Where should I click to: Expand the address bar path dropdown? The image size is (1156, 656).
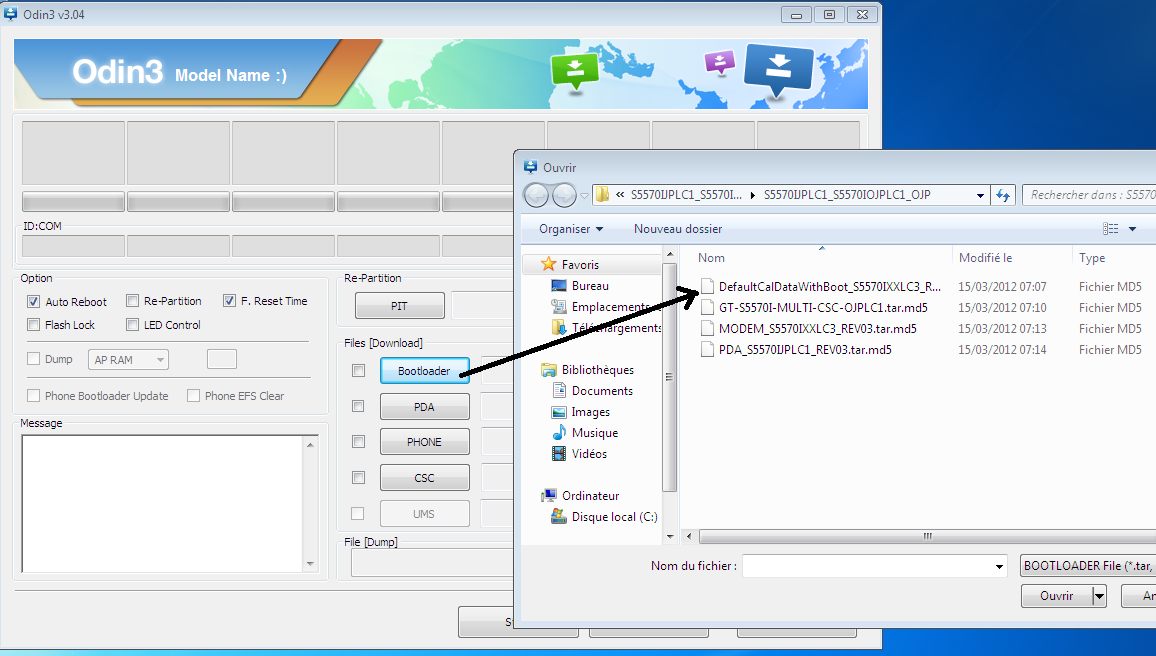[981, 195]
